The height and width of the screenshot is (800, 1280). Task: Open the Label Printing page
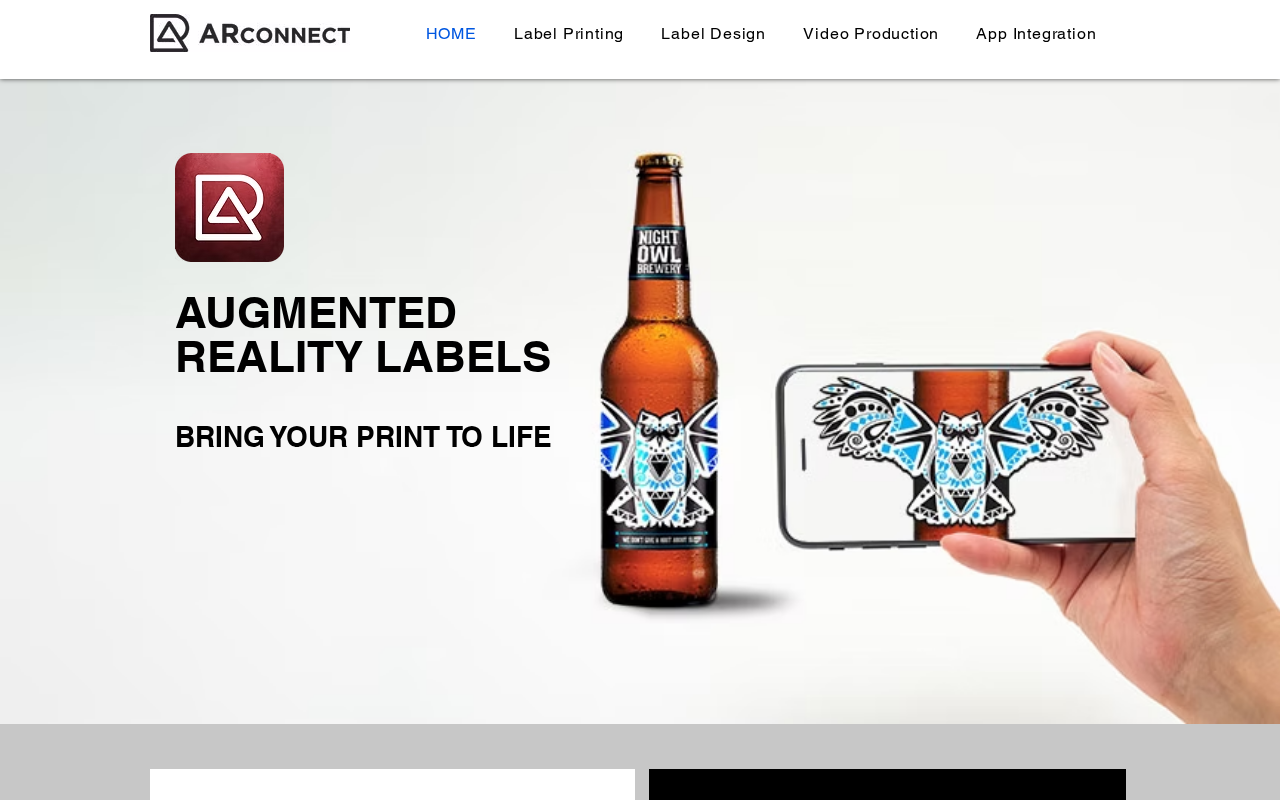click(569, 34)
